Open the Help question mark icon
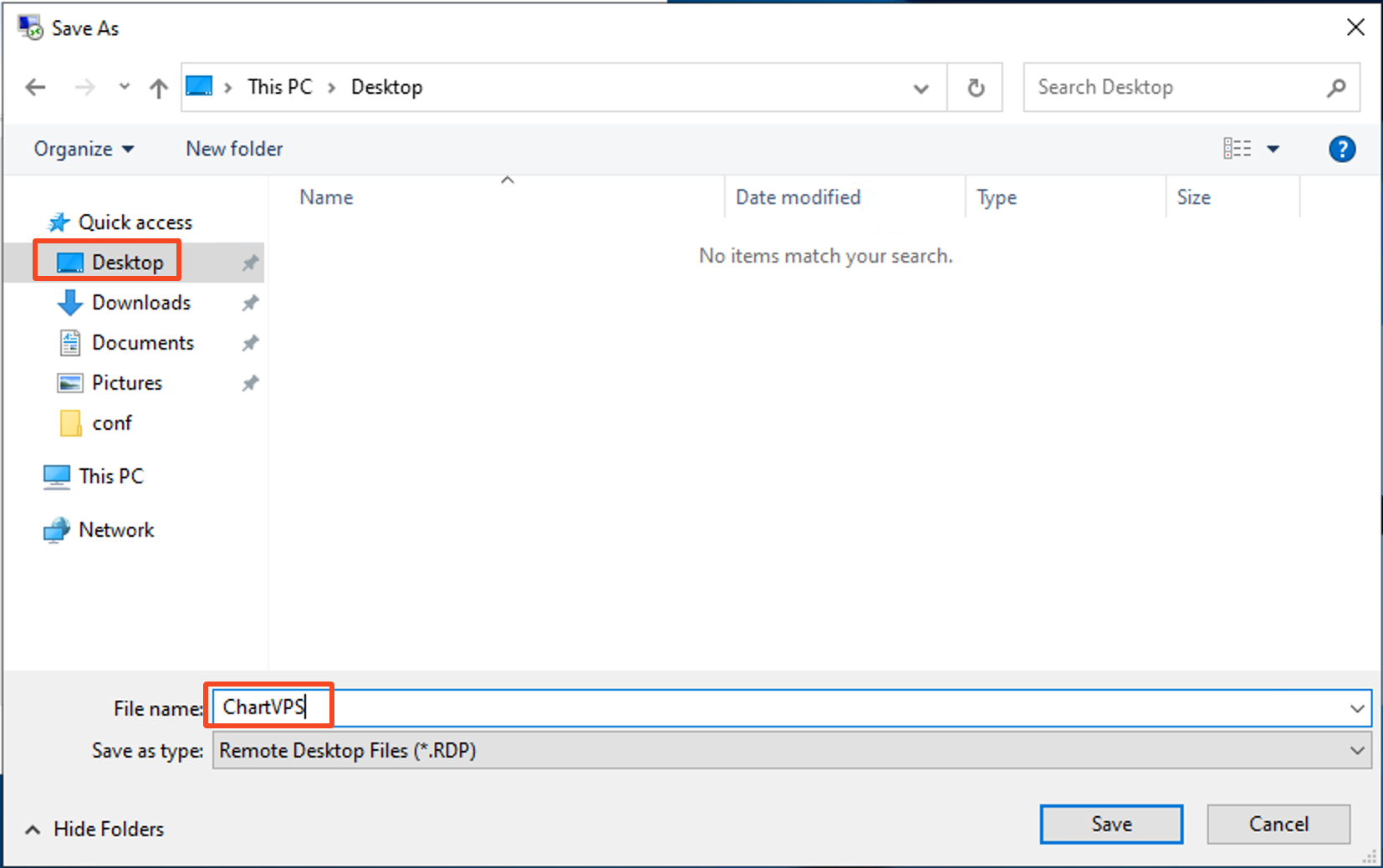This screenshot has height=868, width=1383. (x=1341, y=149)
